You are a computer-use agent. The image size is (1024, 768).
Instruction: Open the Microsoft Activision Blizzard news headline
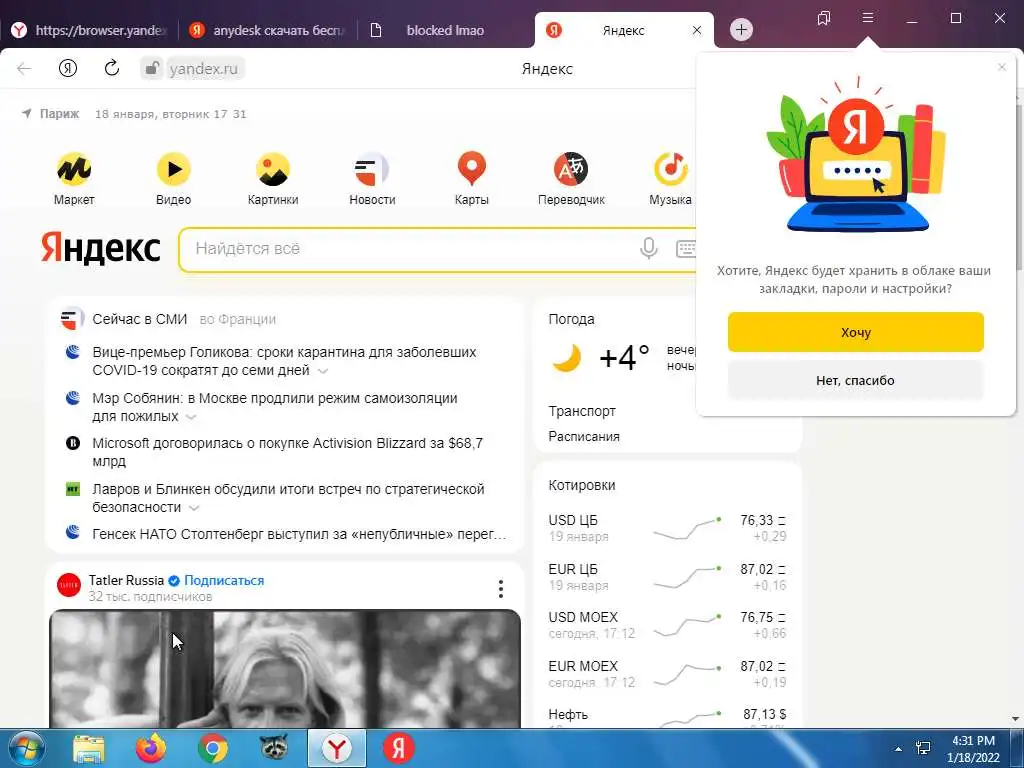(x=287, y=452)
